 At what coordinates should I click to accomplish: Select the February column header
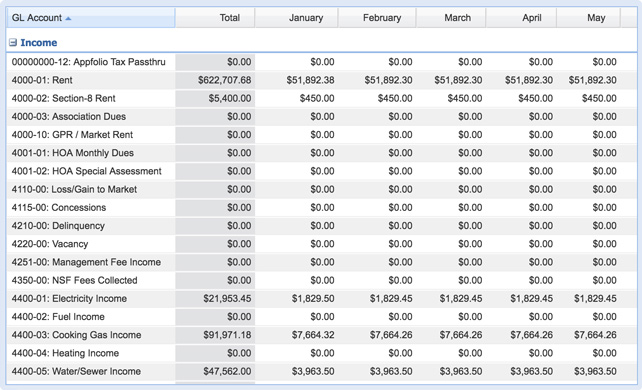tap(377, 18)
